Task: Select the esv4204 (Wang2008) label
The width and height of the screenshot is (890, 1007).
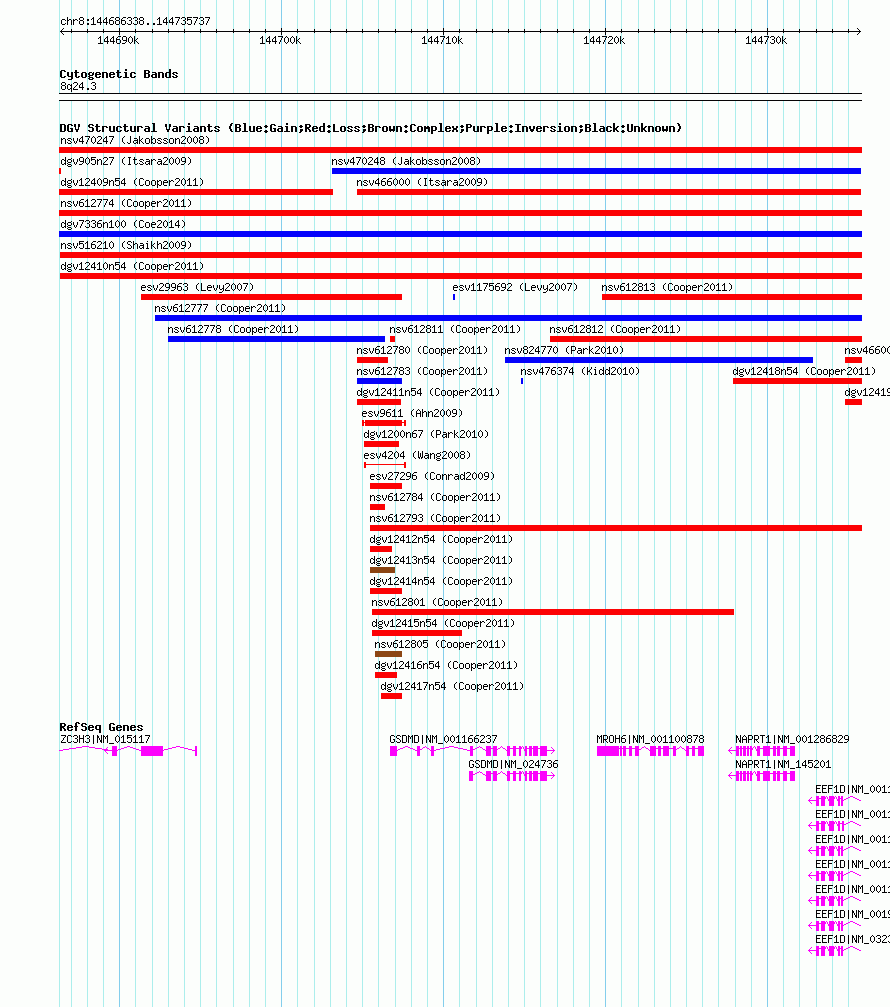Action: 417,455
